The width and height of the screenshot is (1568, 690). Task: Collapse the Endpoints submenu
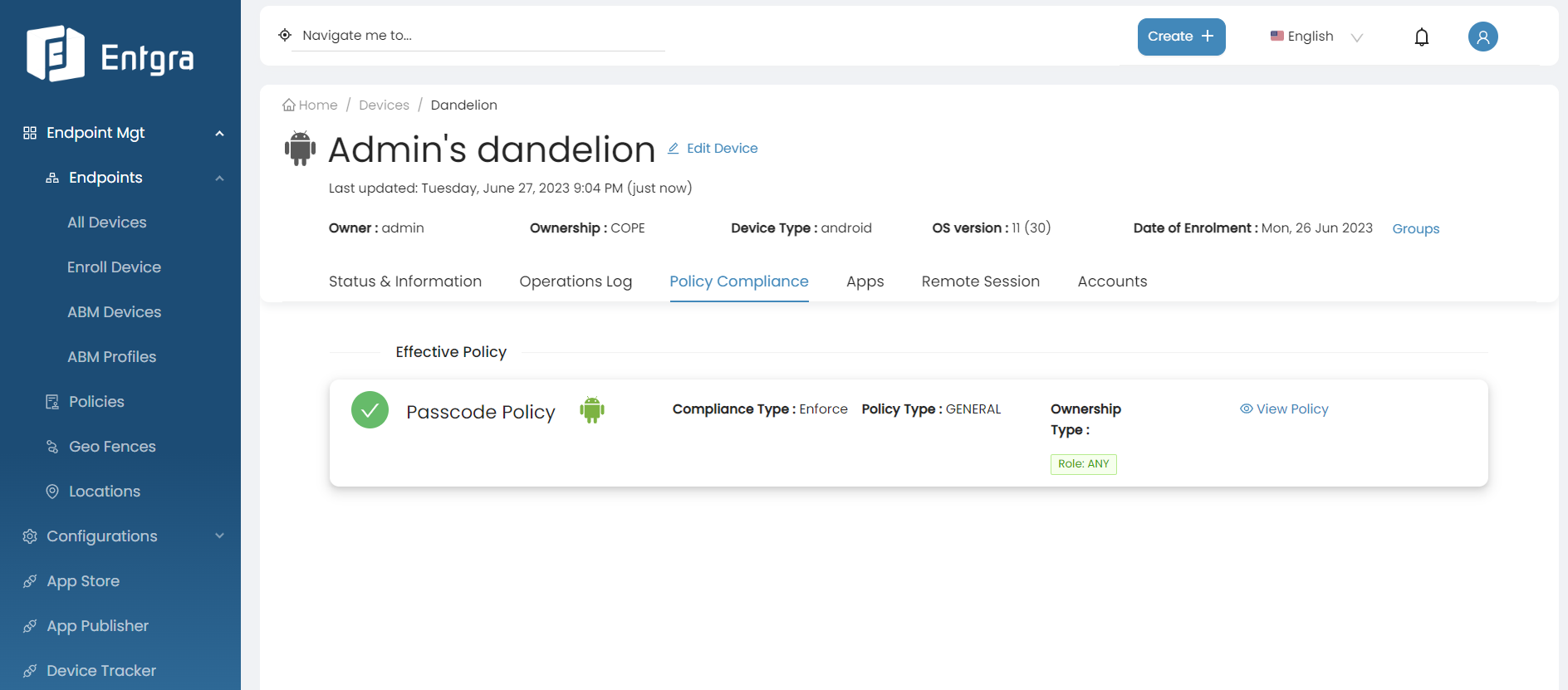pos(219,179)
